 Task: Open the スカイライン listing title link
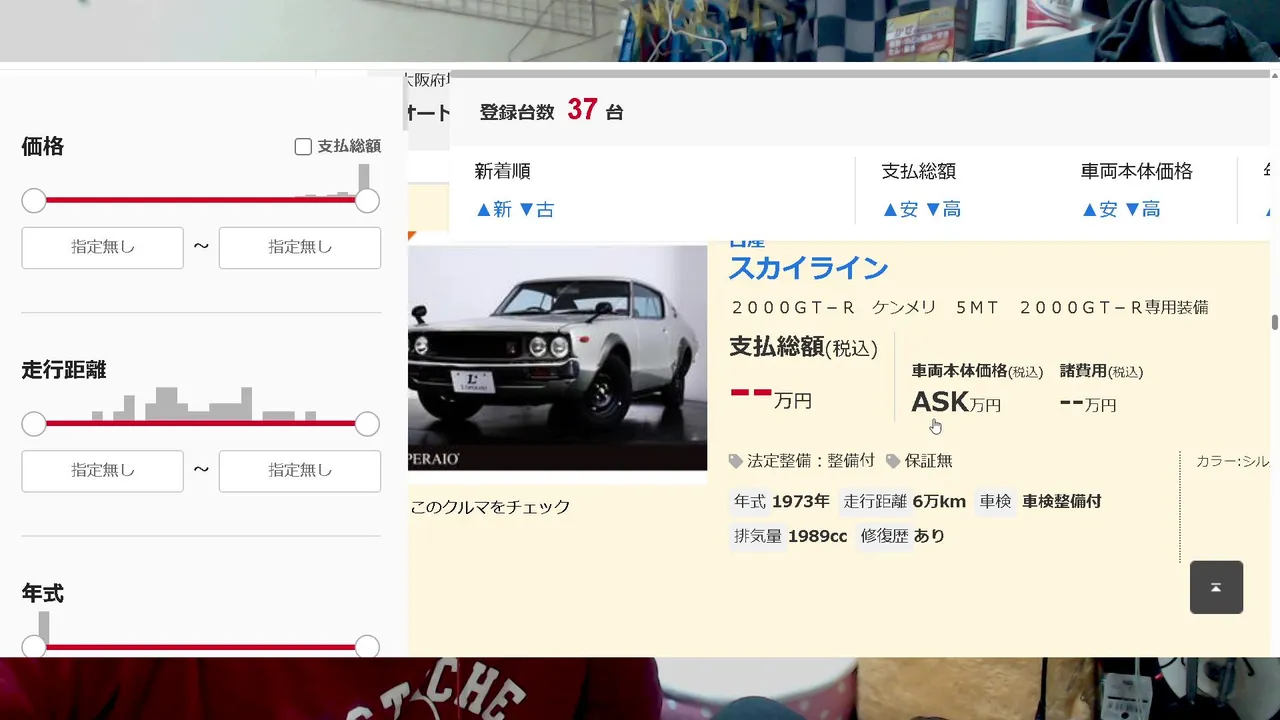[808, 268]
